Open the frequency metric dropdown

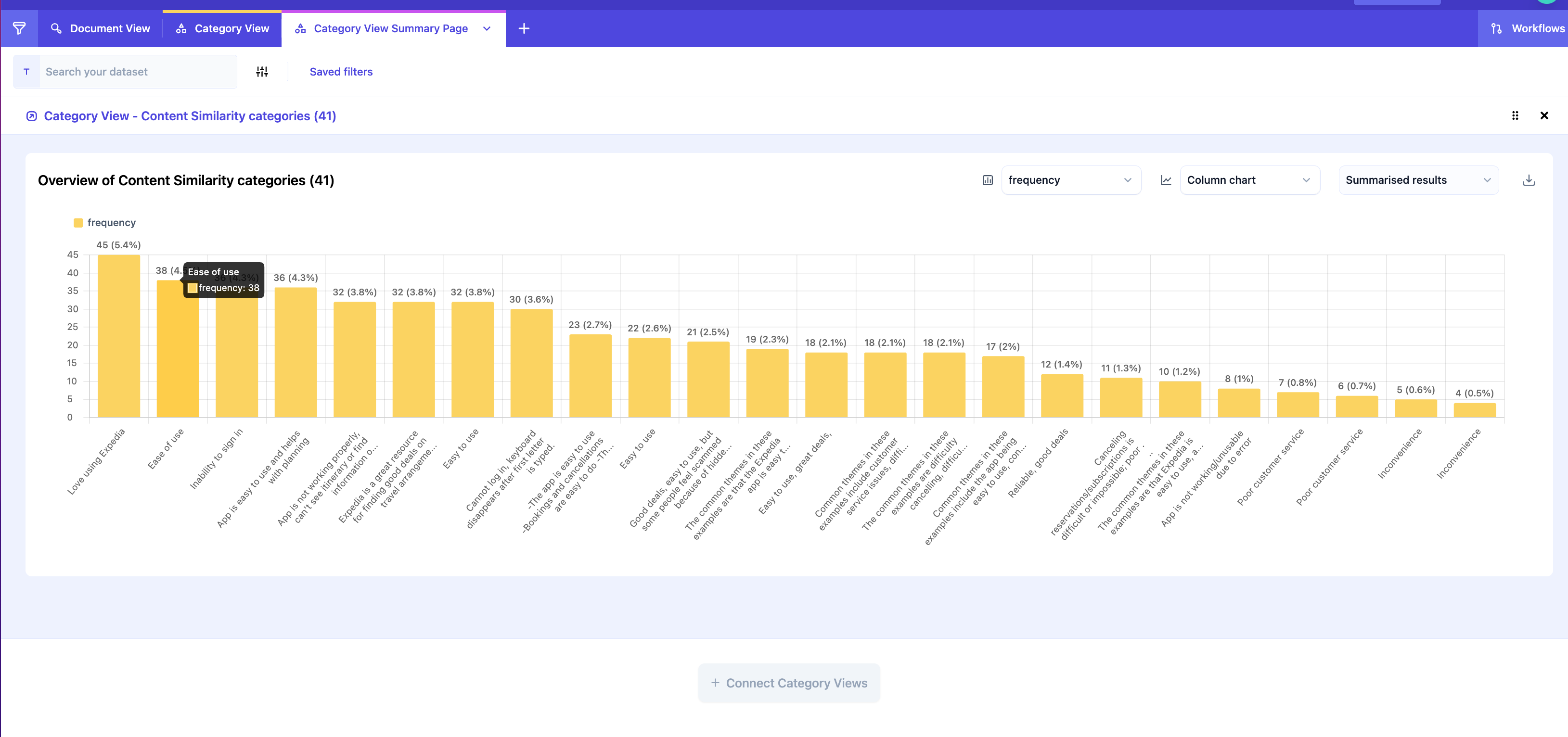(x=1070, y=180)
